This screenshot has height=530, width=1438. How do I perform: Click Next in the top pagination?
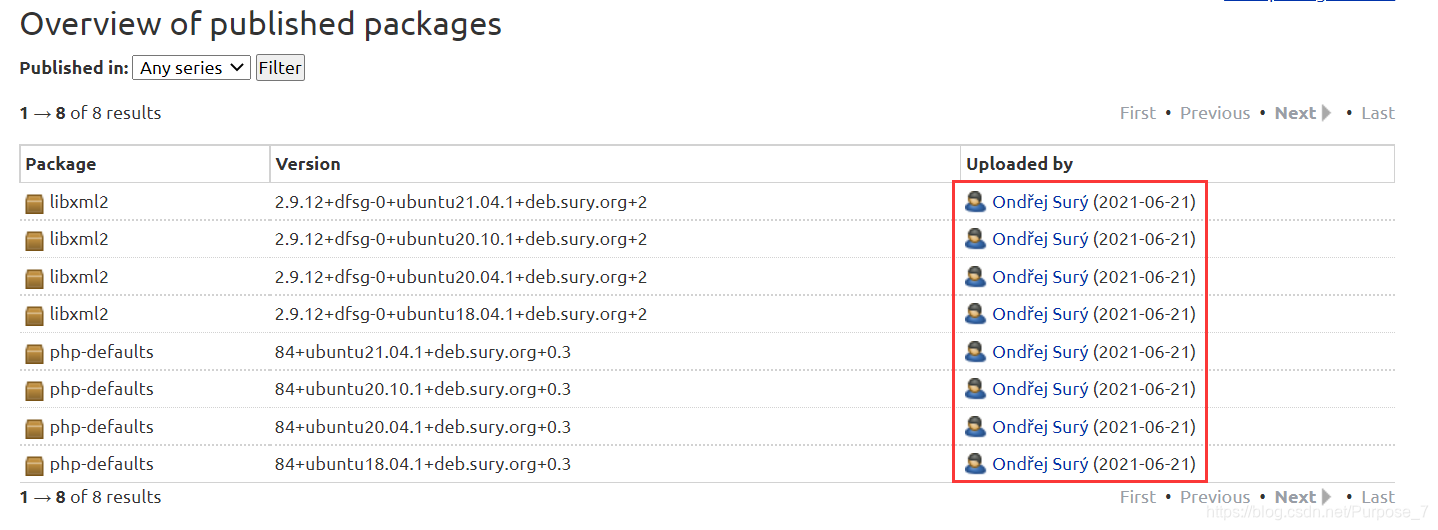(1303, 113)
